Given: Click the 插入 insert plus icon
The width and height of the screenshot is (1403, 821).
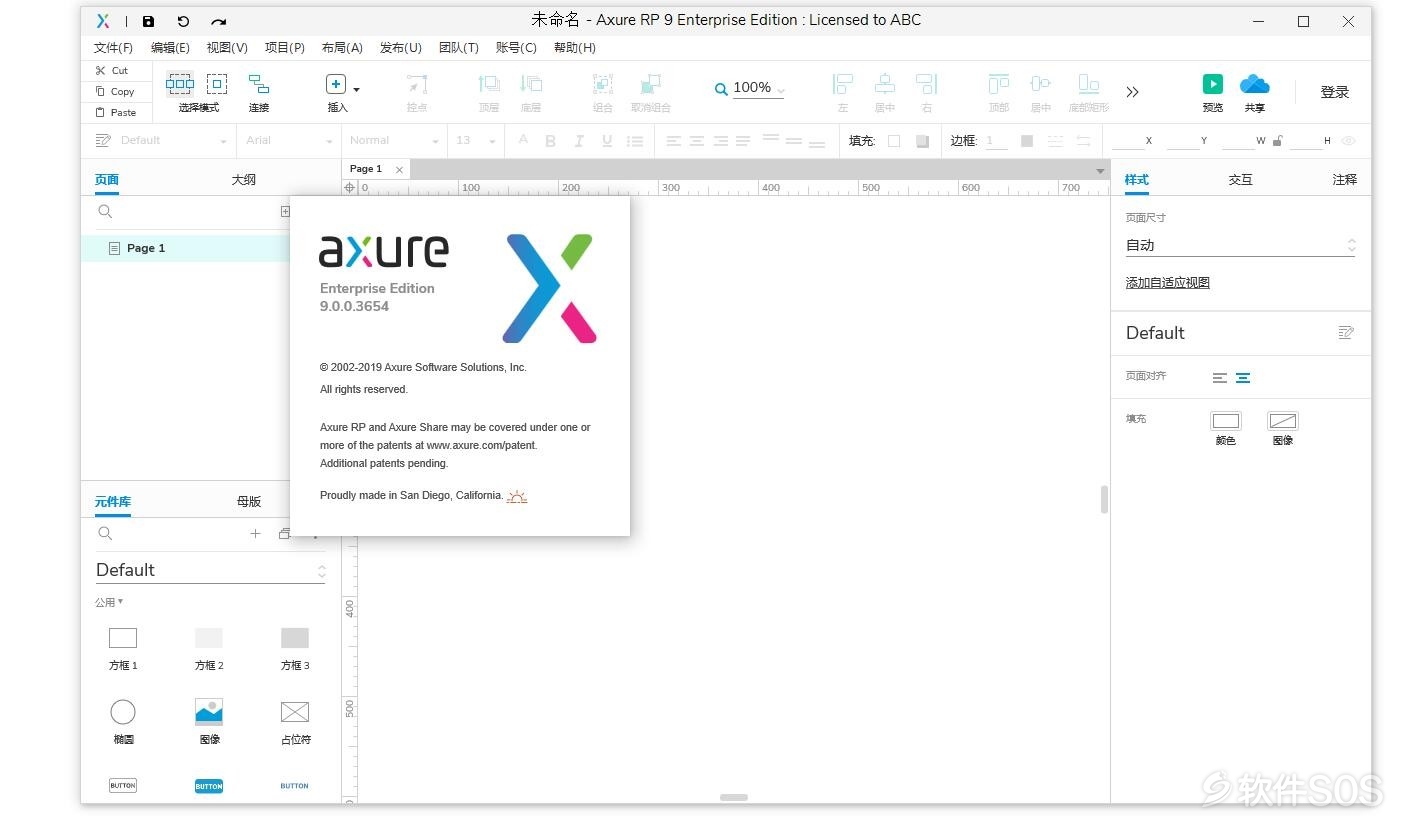Looking at the screenshot, I should pyautogui.click(x=336, y=84).
